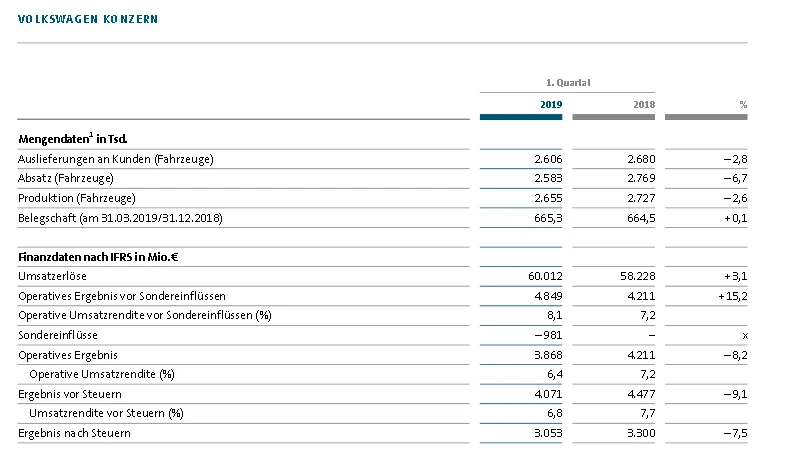This screenshot has width=799, height=457.
Task: Click the change "+3,1" in Umsatzerlöse row
Action: [735, 276]
